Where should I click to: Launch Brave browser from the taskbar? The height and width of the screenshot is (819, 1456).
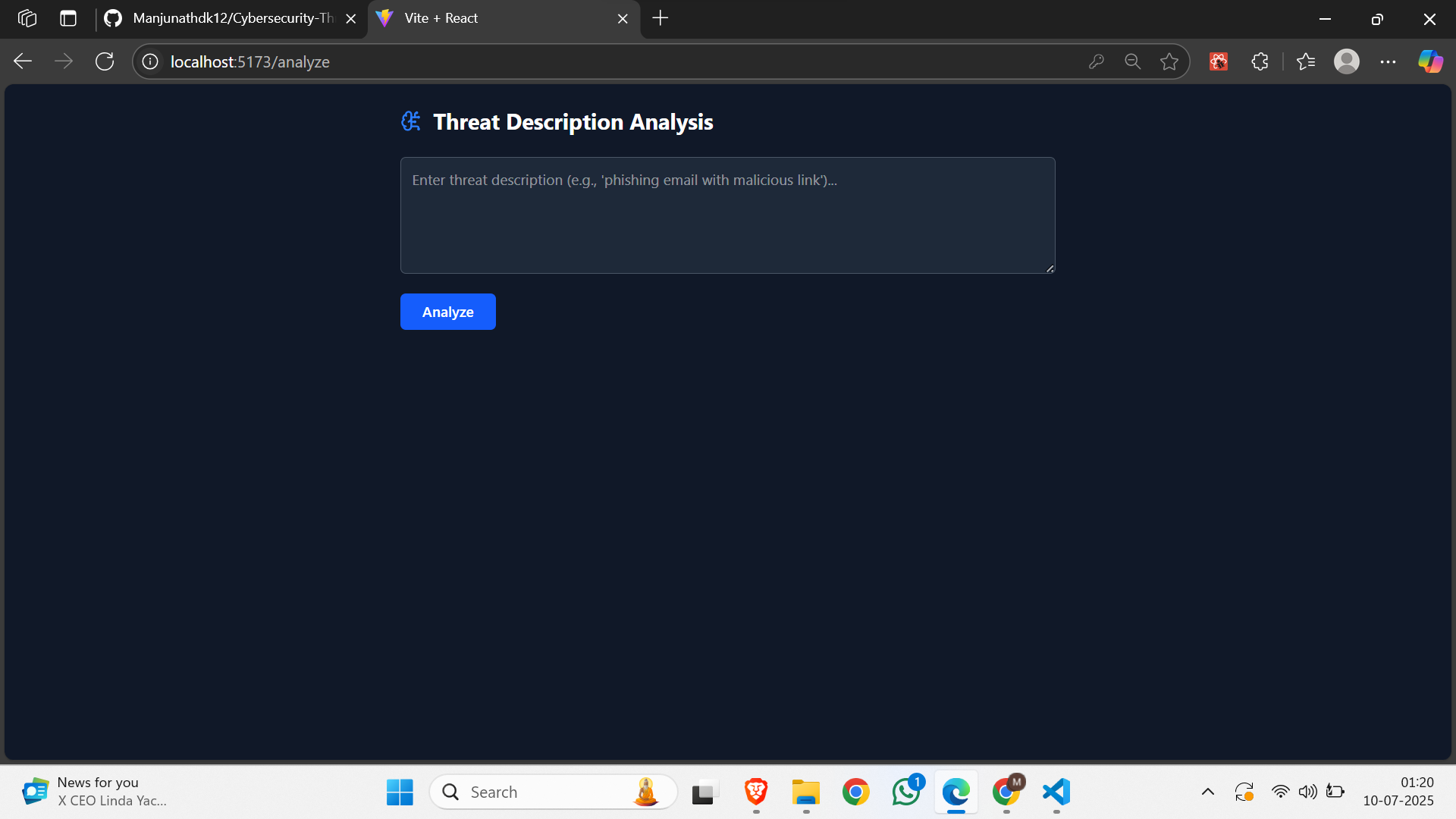756,792
